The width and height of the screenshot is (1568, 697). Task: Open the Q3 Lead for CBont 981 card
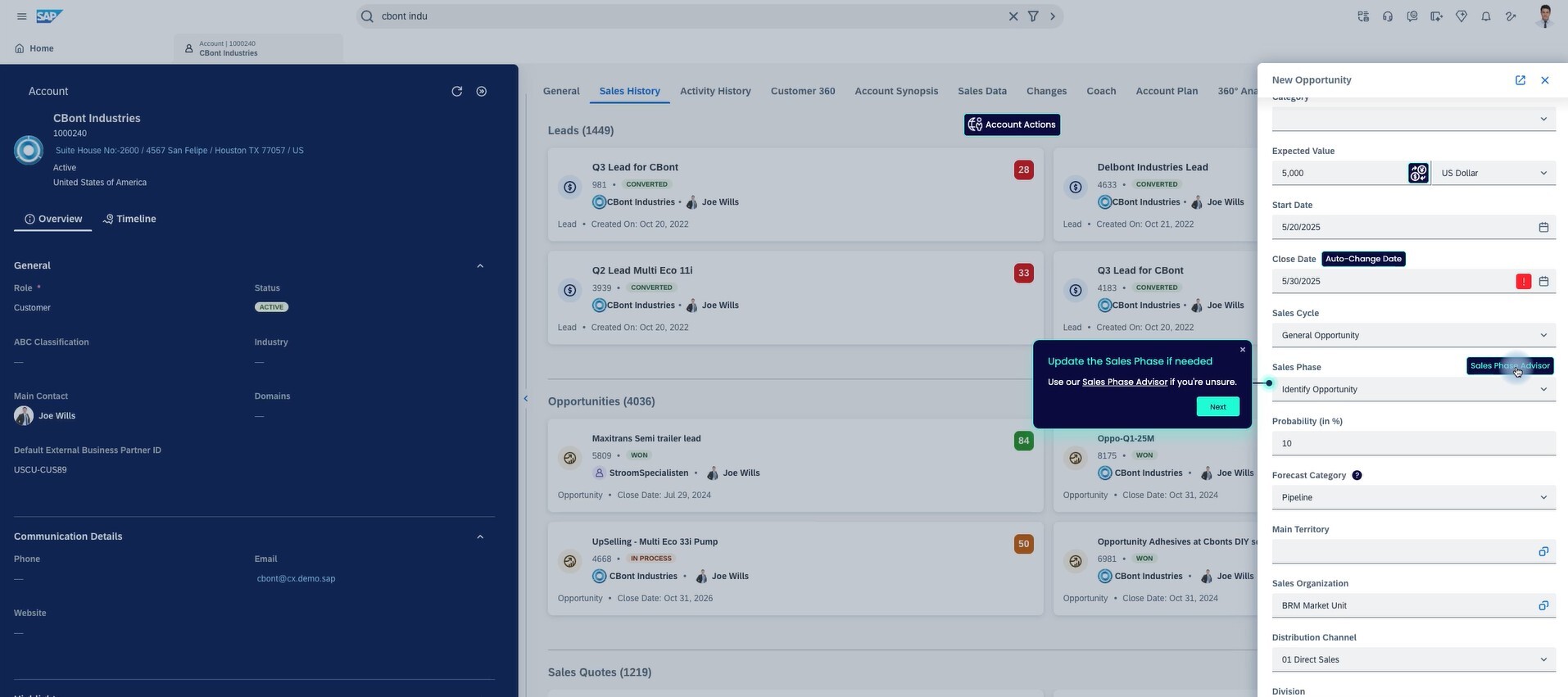tap(795, 195)
